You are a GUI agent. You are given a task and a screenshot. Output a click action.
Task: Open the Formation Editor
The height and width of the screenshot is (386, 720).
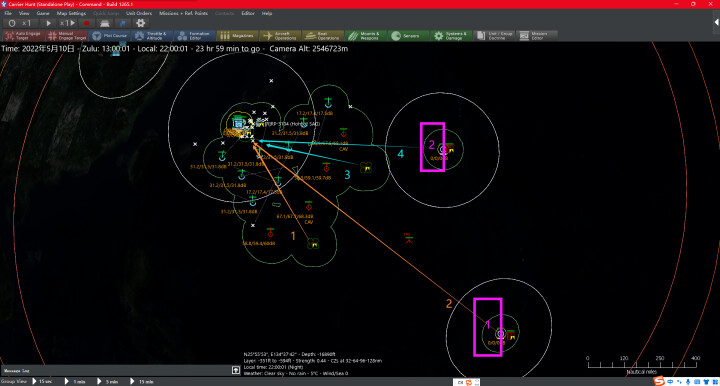[195, 36]
